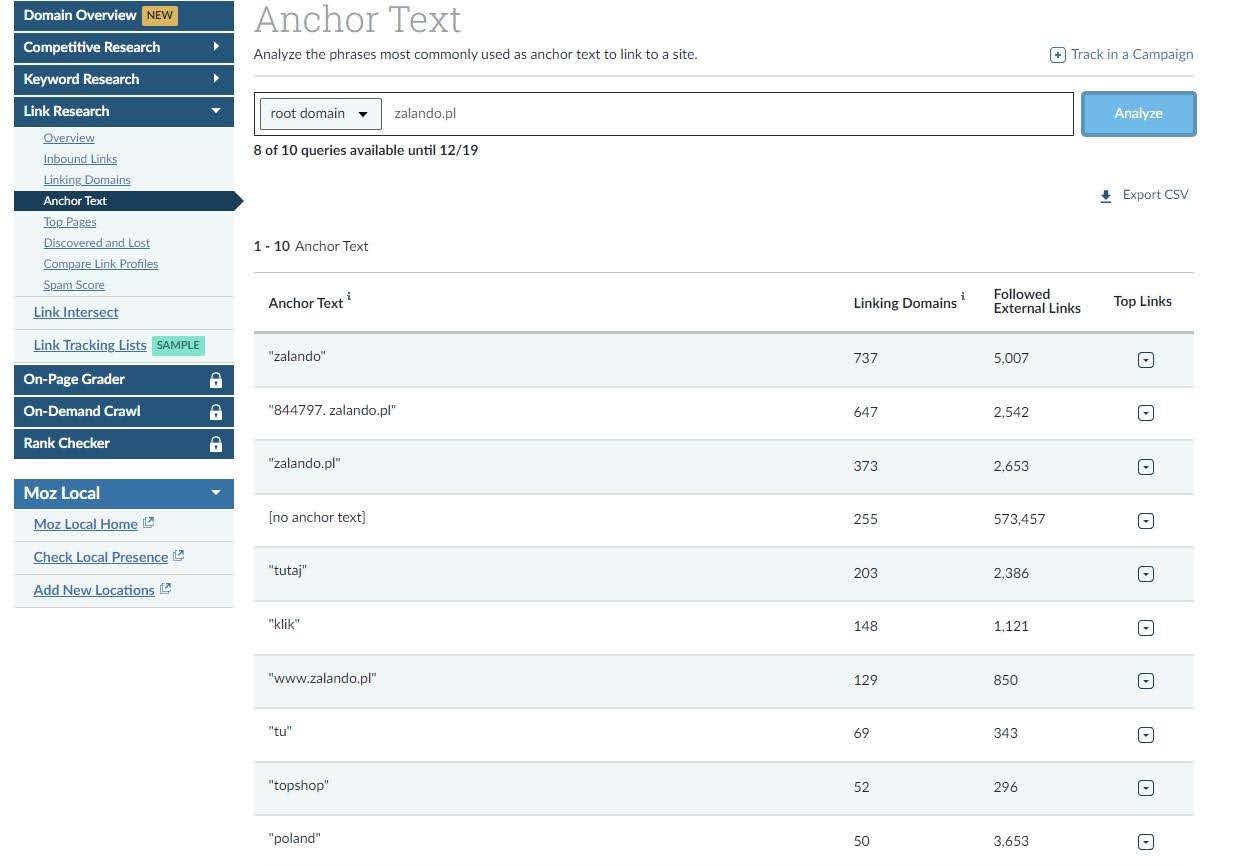Open Domain Overview in the sidebar
This screenshot has width=1249, height=866.
(x=124, y=15)
